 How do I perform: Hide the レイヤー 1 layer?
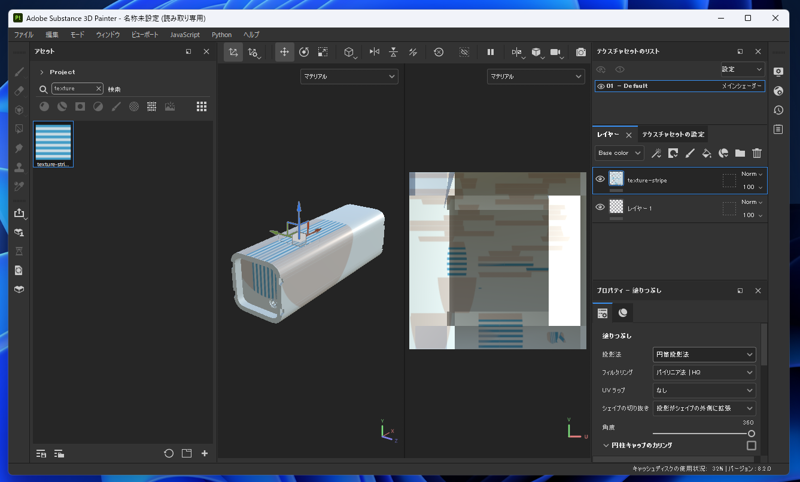pos(600,207)
